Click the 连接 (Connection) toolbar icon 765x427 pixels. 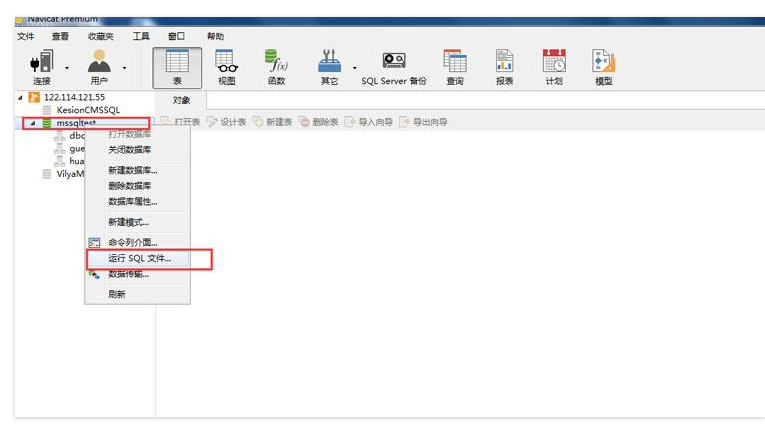(x=41, y=66)
